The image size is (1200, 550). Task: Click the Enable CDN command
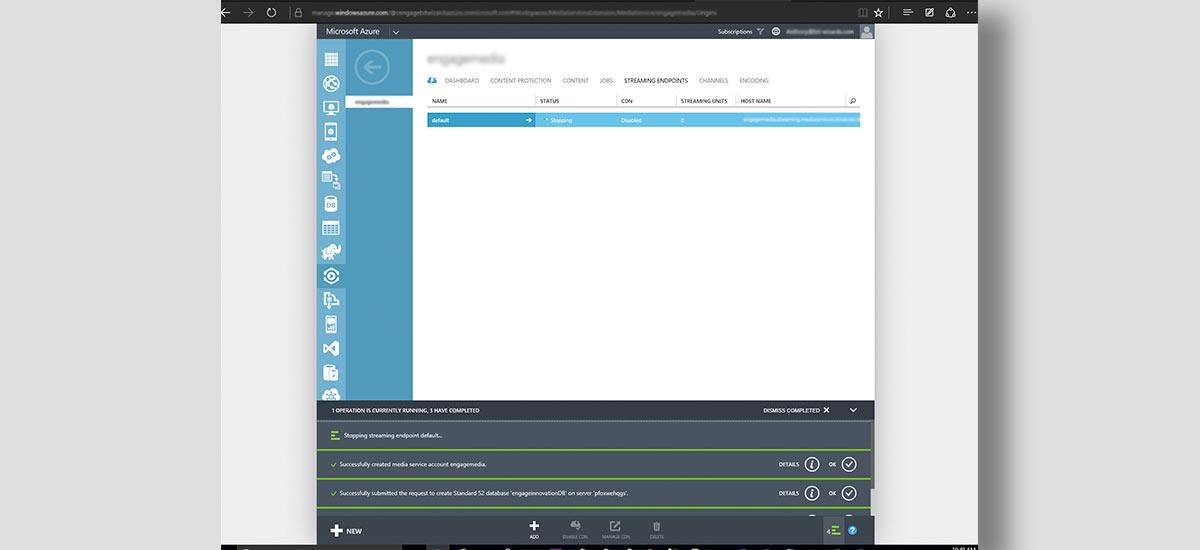pyautogui.click(x=575, y=530)
